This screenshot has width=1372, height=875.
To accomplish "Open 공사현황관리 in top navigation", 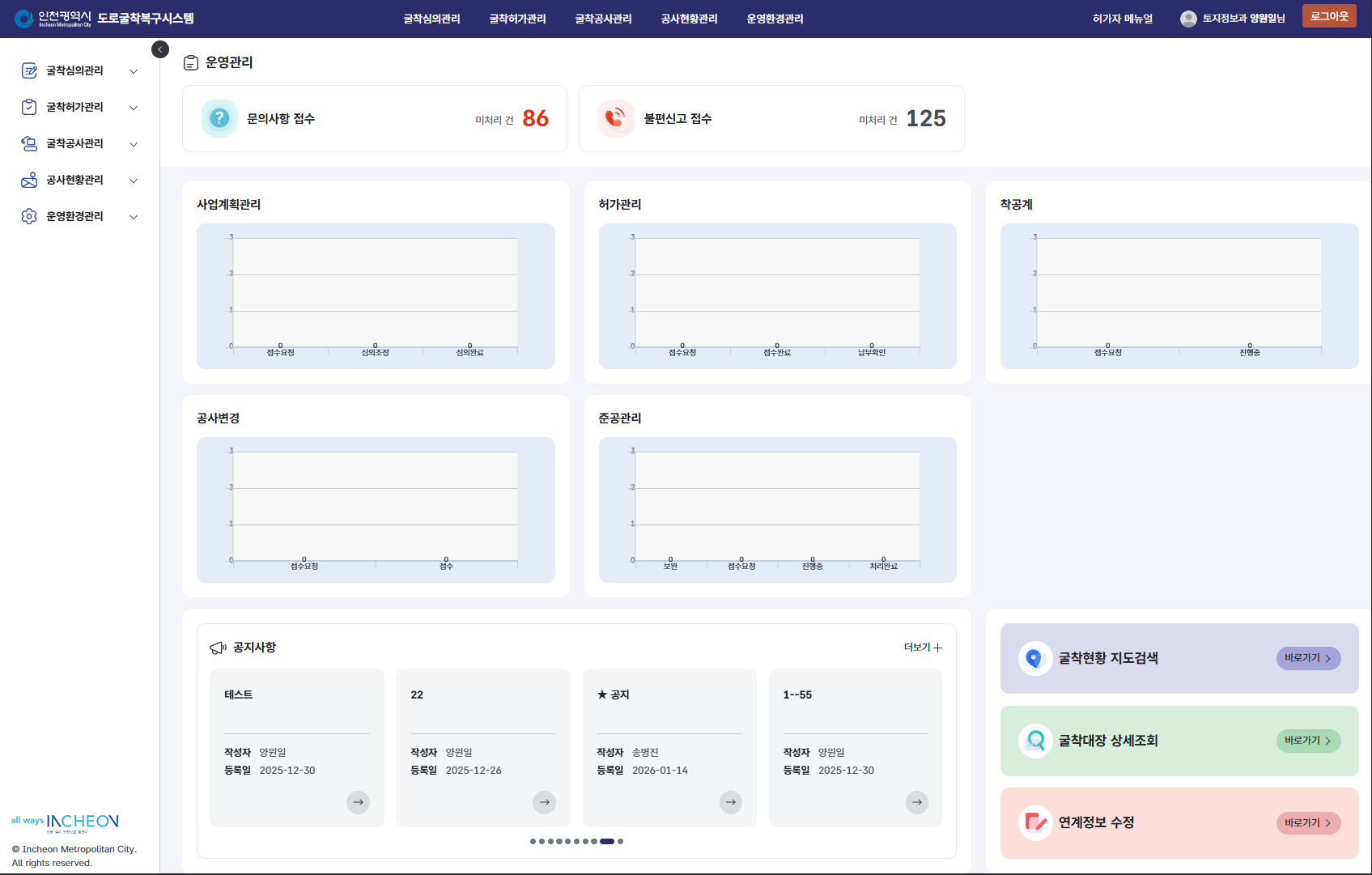I will coord(689,19).
